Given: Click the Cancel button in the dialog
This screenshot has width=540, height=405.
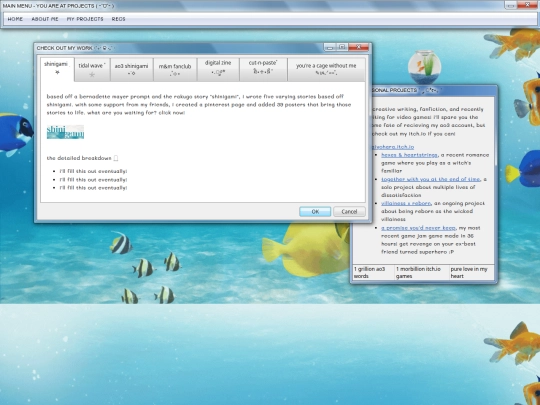Looking at the screenshot, I should (349, 211).
